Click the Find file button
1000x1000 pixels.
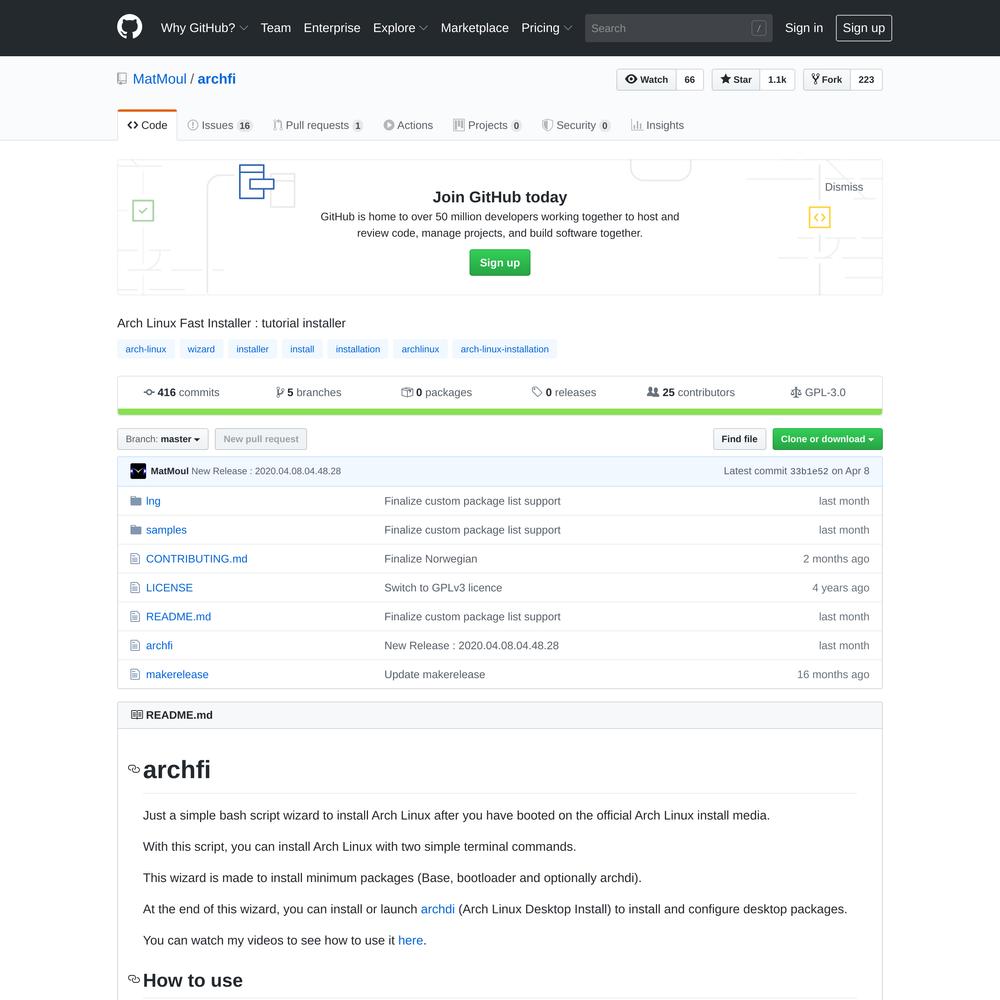point(739,439)
